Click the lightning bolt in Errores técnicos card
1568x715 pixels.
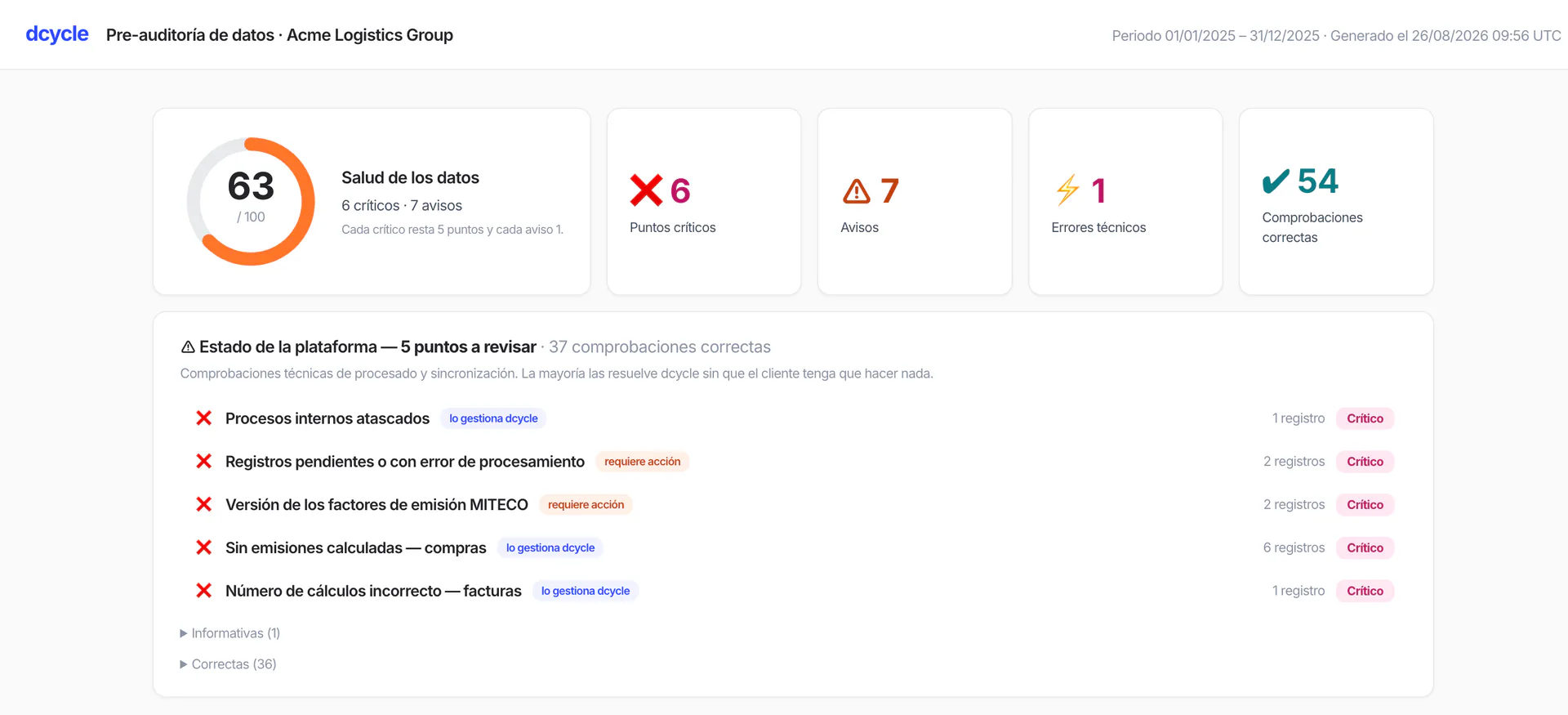click(1067, 190)
